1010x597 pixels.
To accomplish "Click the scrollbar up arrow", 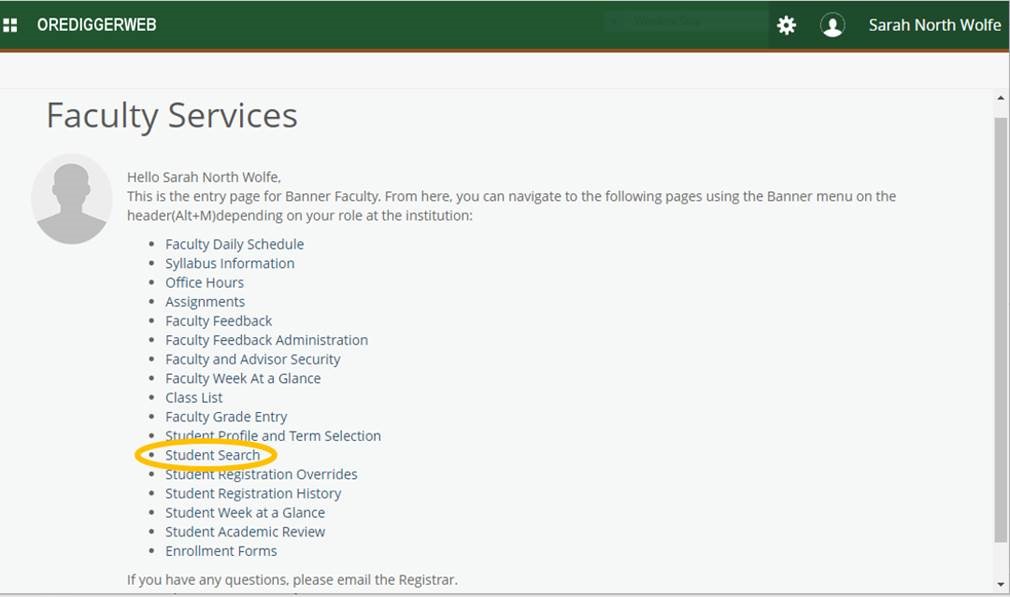I will coord(1001,98).
